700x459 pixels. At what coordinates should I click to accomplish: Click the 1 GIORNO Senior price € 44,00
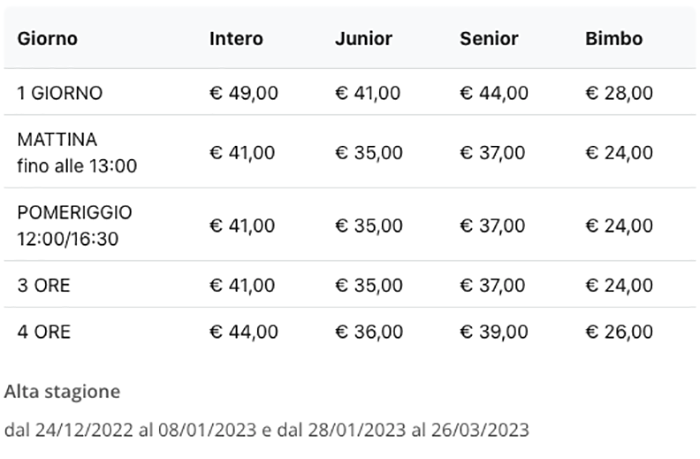494,93
